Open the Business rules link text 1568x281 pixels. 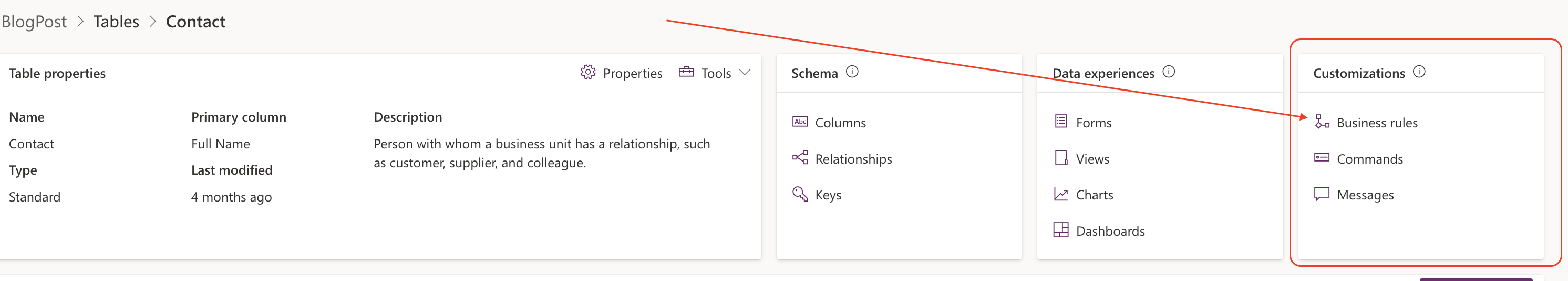click(1377, 123)
